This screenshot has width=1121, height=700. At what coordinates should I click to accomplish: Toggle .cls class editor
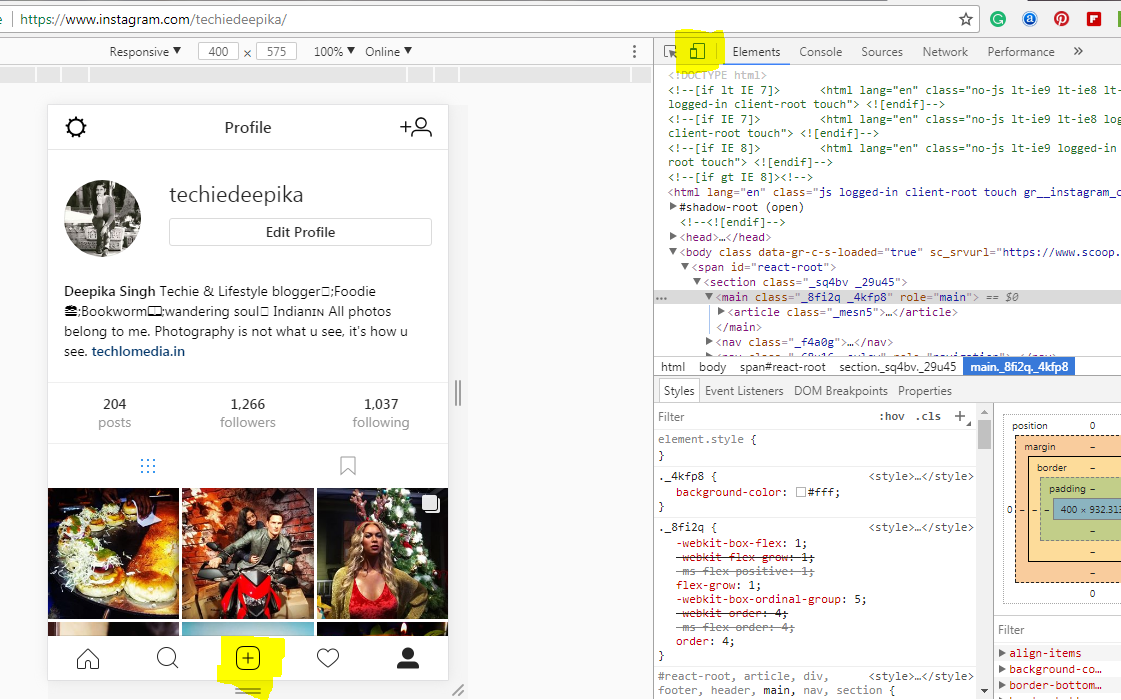(x=928, y=416)
